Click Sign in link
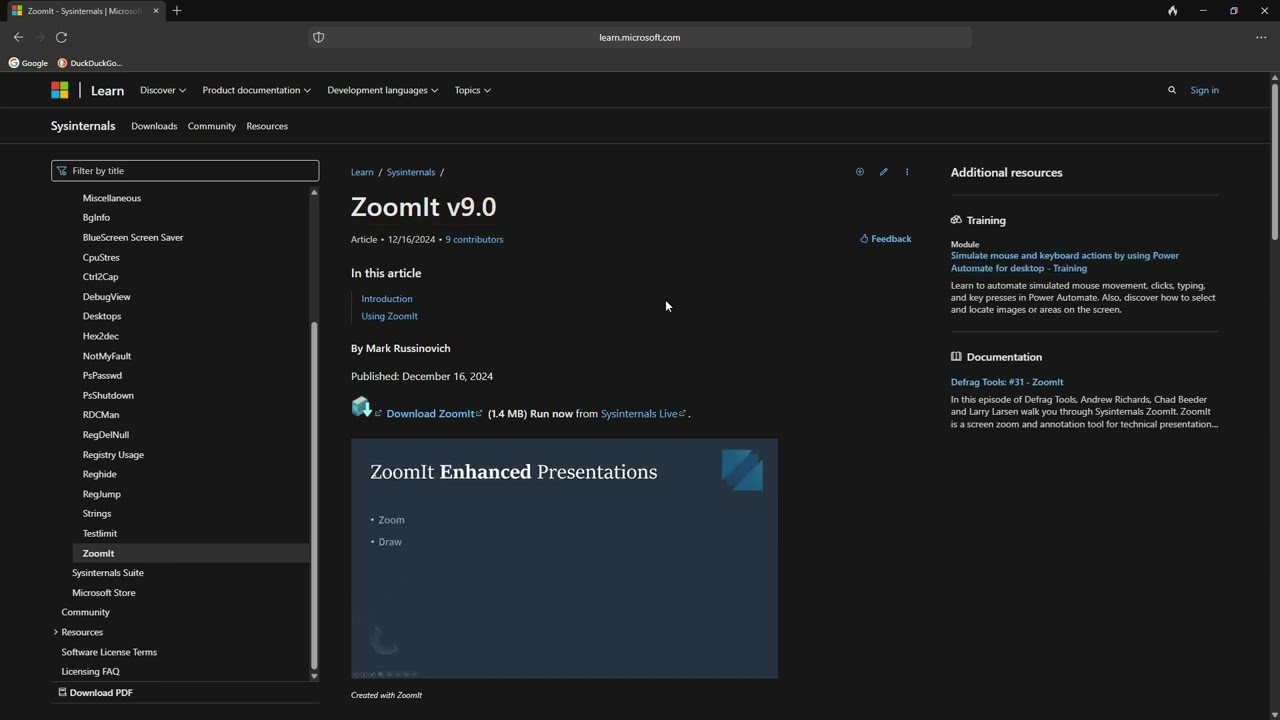 tap(1204, 90)
